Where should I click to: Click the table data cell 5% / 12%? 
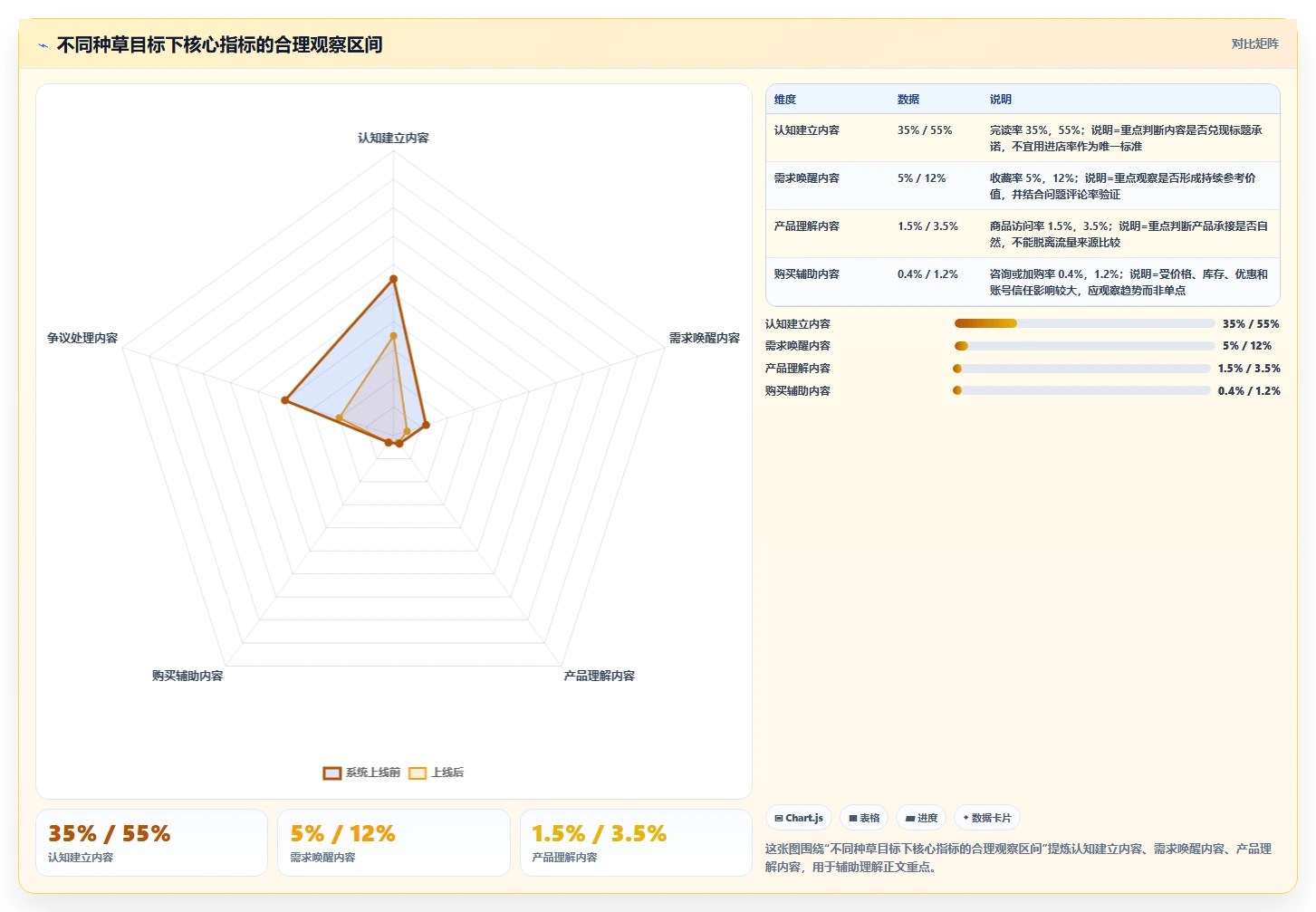[x=921, y=178]
